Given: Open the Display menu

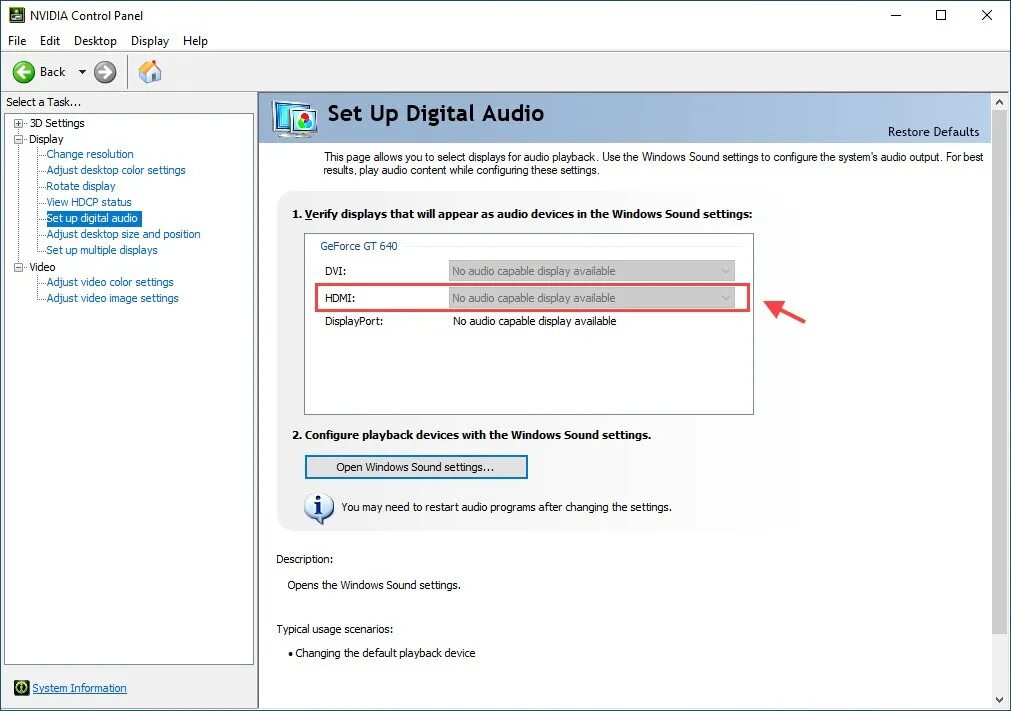Looking at the screenshot, I should point(150,41).
